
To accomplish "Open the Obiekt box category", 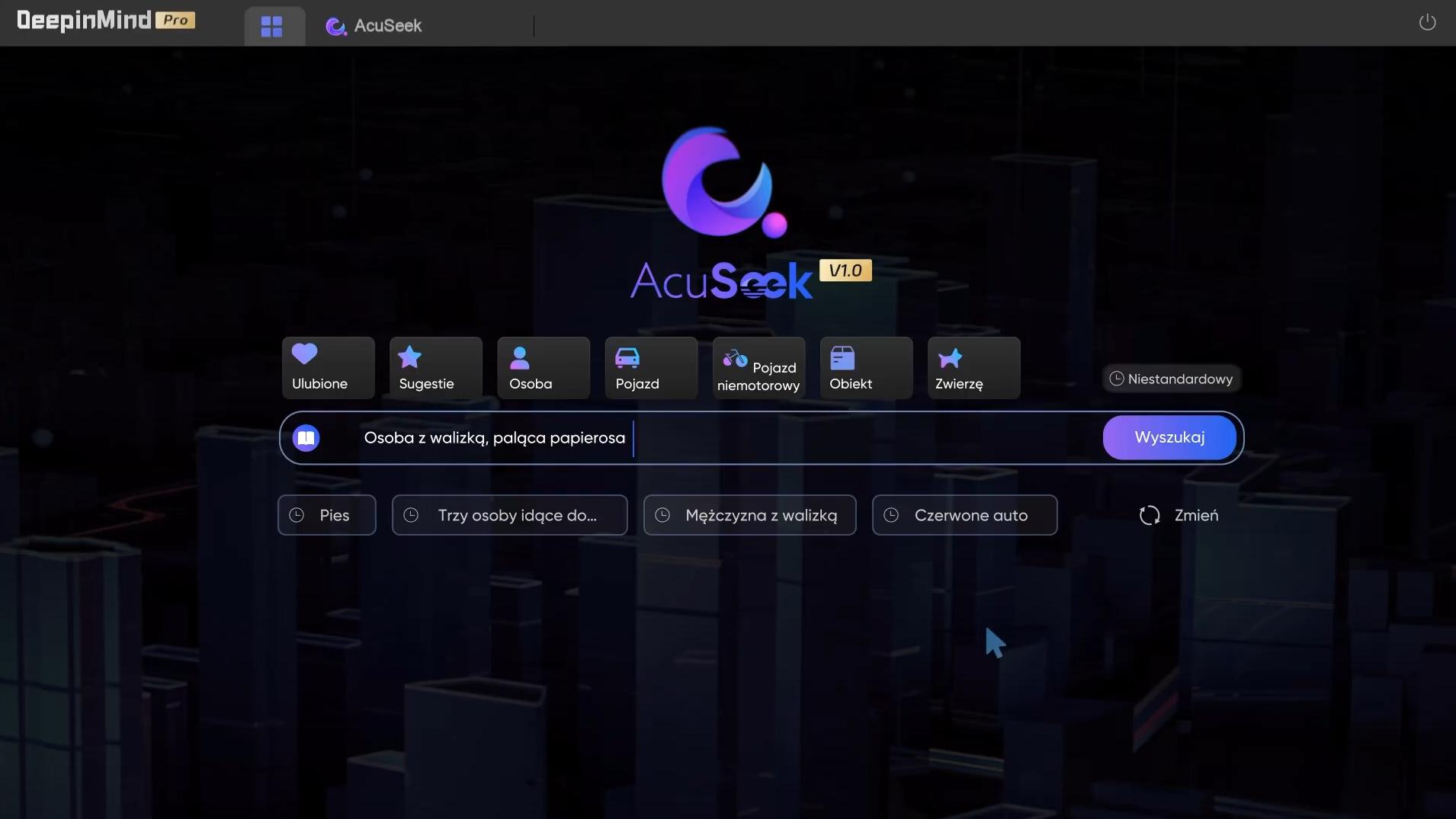I will point(866,368).
